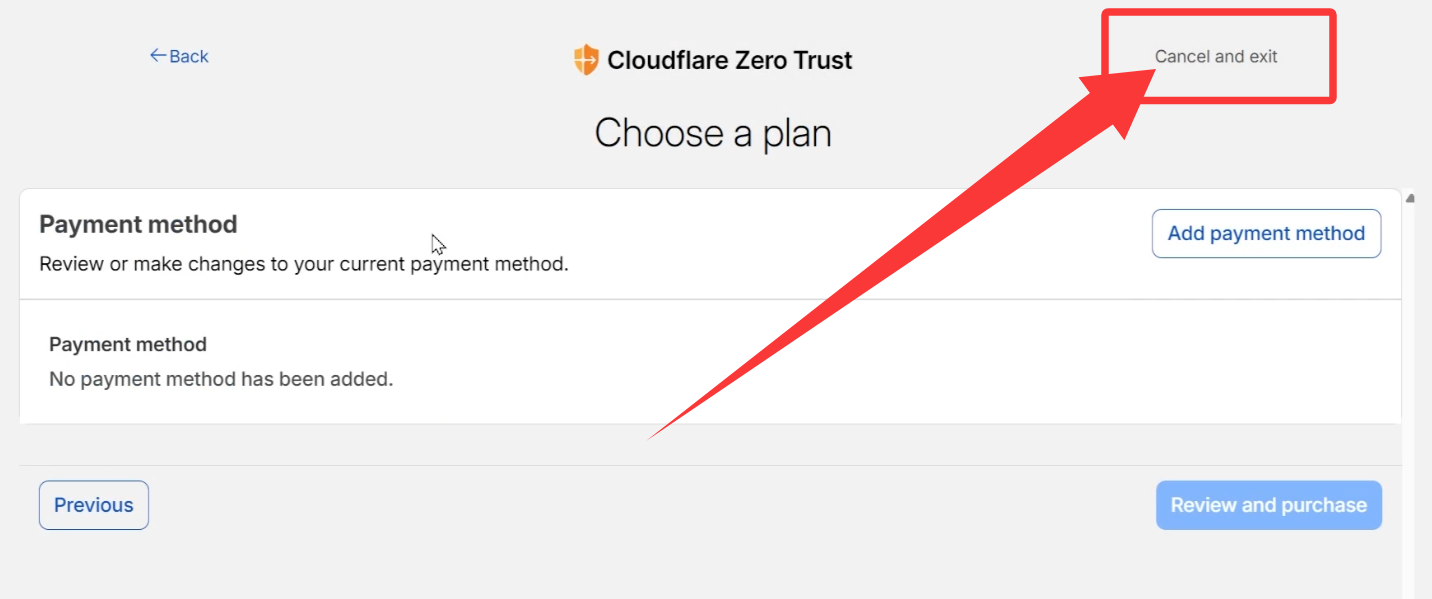Viewport: 1432px width, 599px height.
Task: Click the smaller Payment method sublabel
Action: tap(128, 345)
